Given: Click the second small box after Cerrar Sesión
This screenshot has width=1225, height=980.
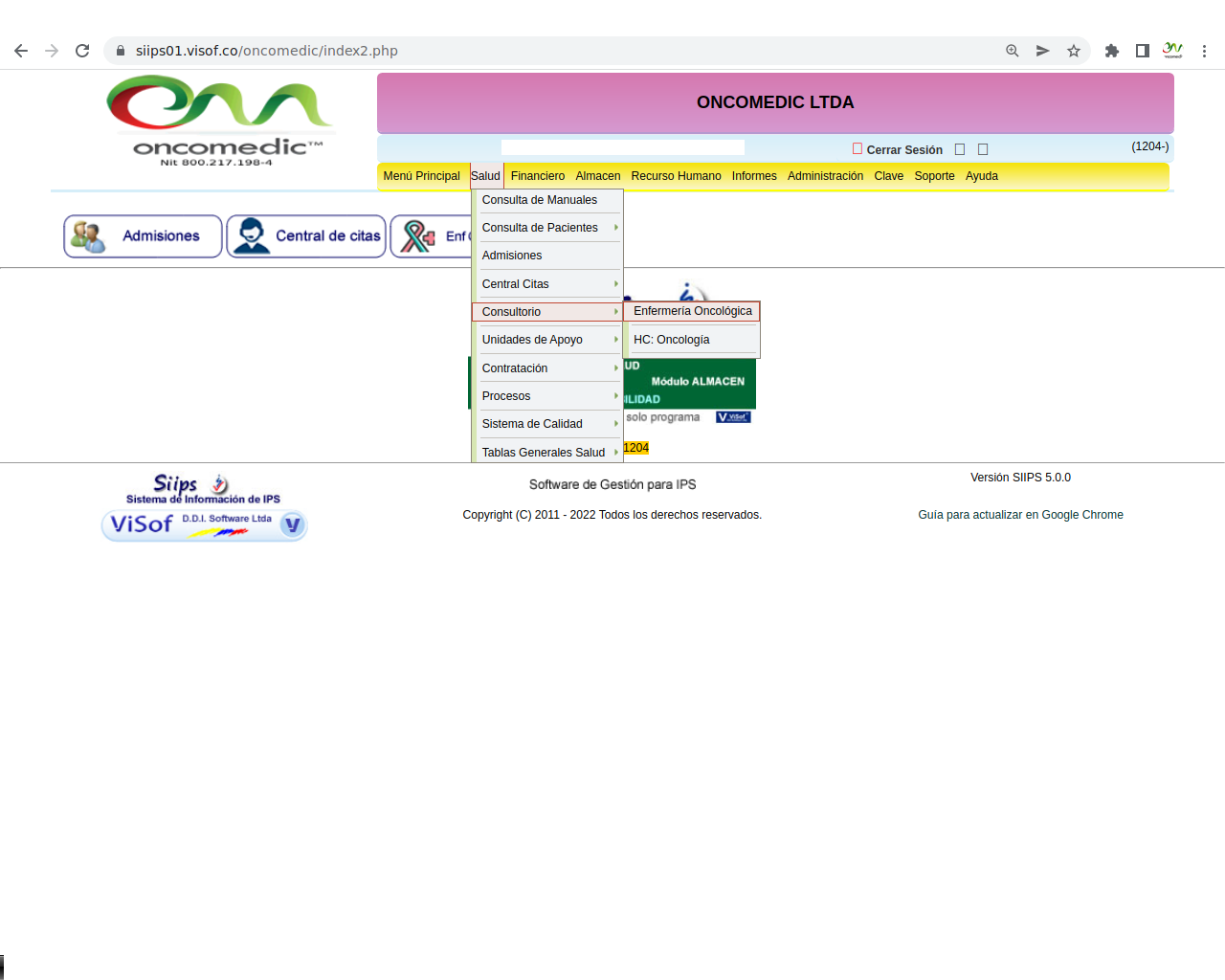Looking at the screenshot, I should pyautogui.click(x=983, y=149).
